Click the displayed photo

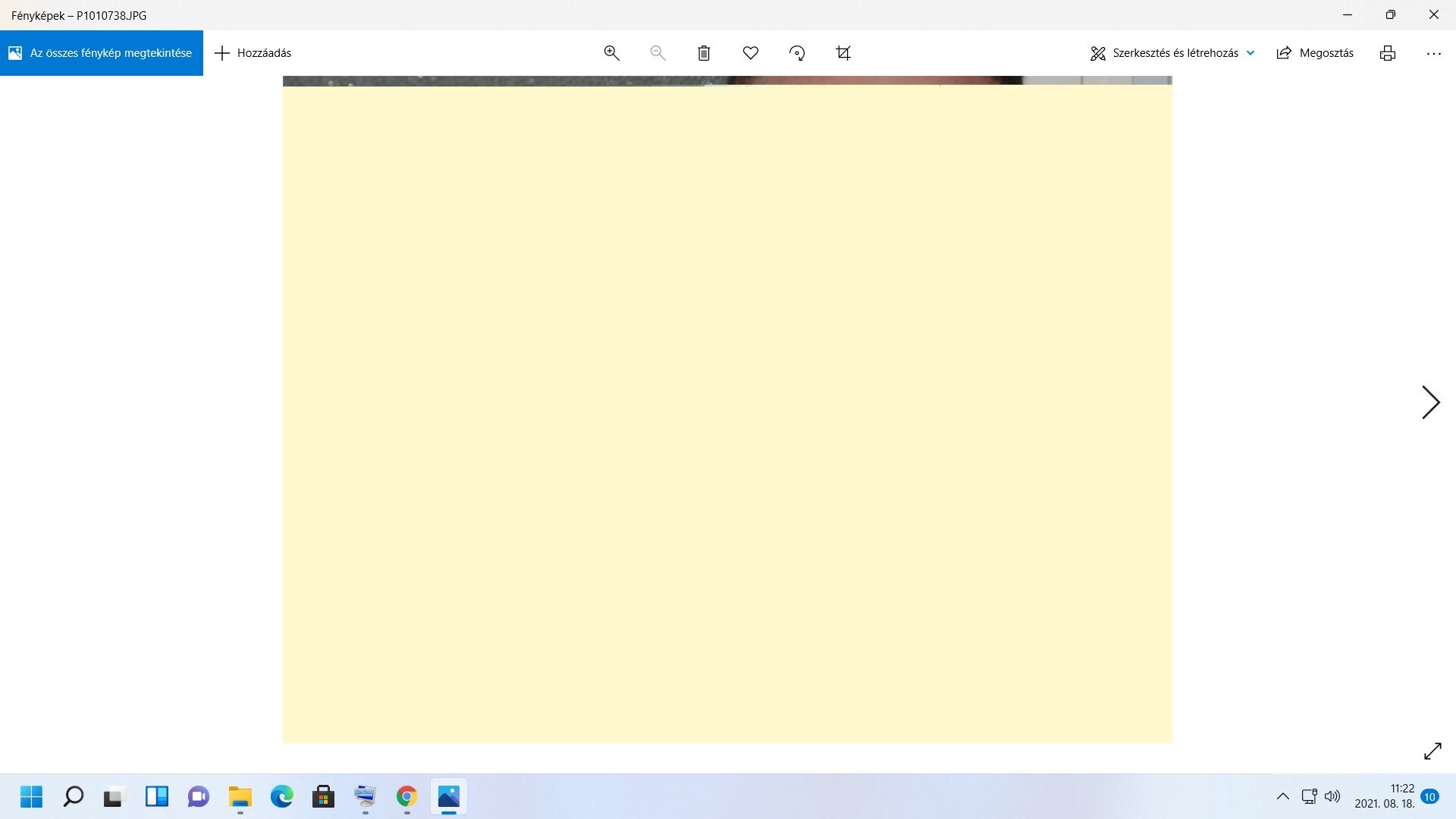[727, 409]
